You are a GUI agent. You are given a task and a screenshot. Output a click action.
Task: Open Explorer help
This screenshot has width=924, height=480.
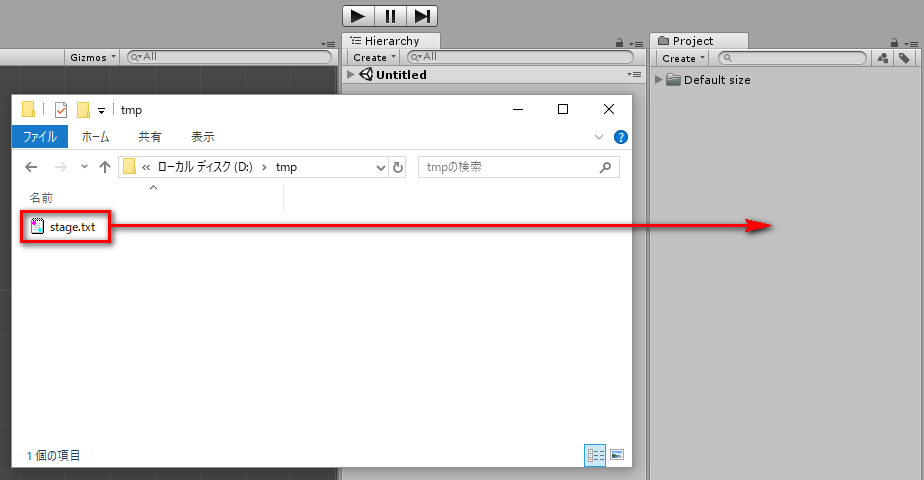[621, 137]
